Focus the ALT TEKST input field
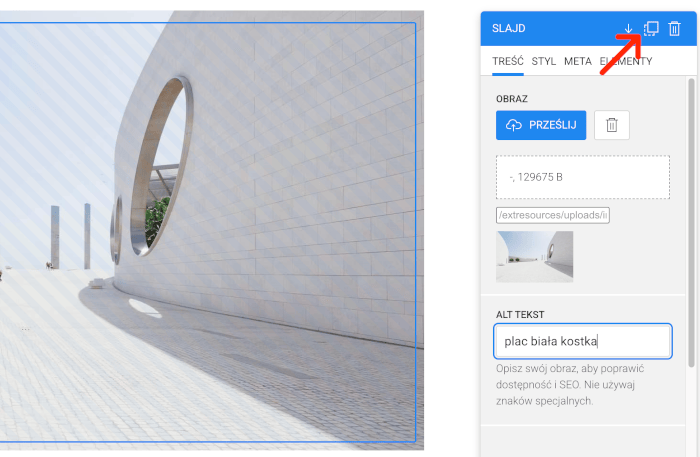The width and height of the screenshot is (700, 457). click(x=582, y=341)
